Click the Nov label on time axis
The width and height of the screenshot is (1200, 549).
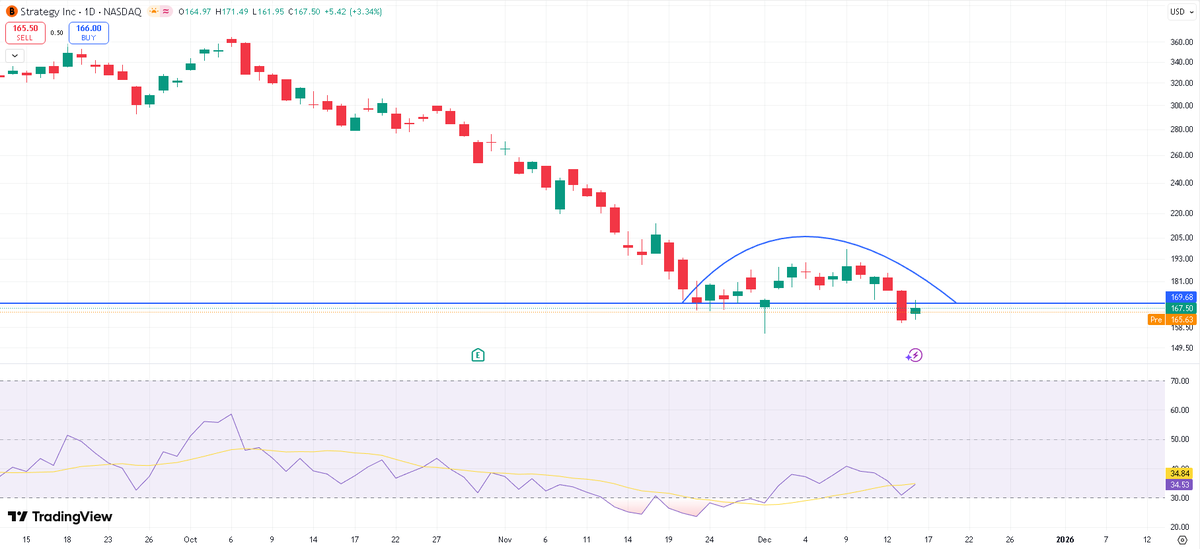(x=504, y=539)
